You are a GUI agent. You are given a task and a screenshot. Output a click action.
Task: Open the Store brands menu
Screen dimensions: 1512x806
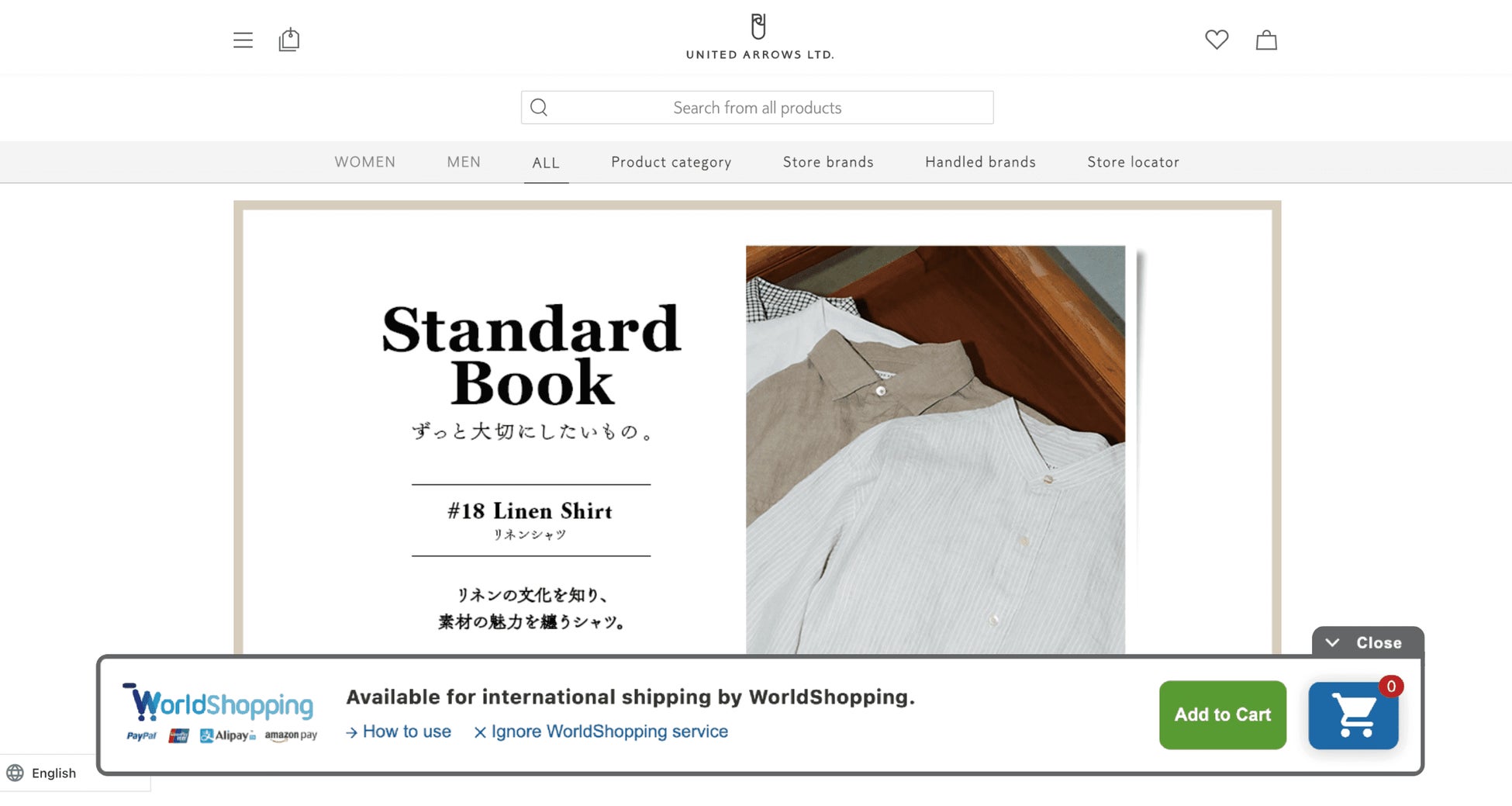pyautogui.click(x=828, y=162)
